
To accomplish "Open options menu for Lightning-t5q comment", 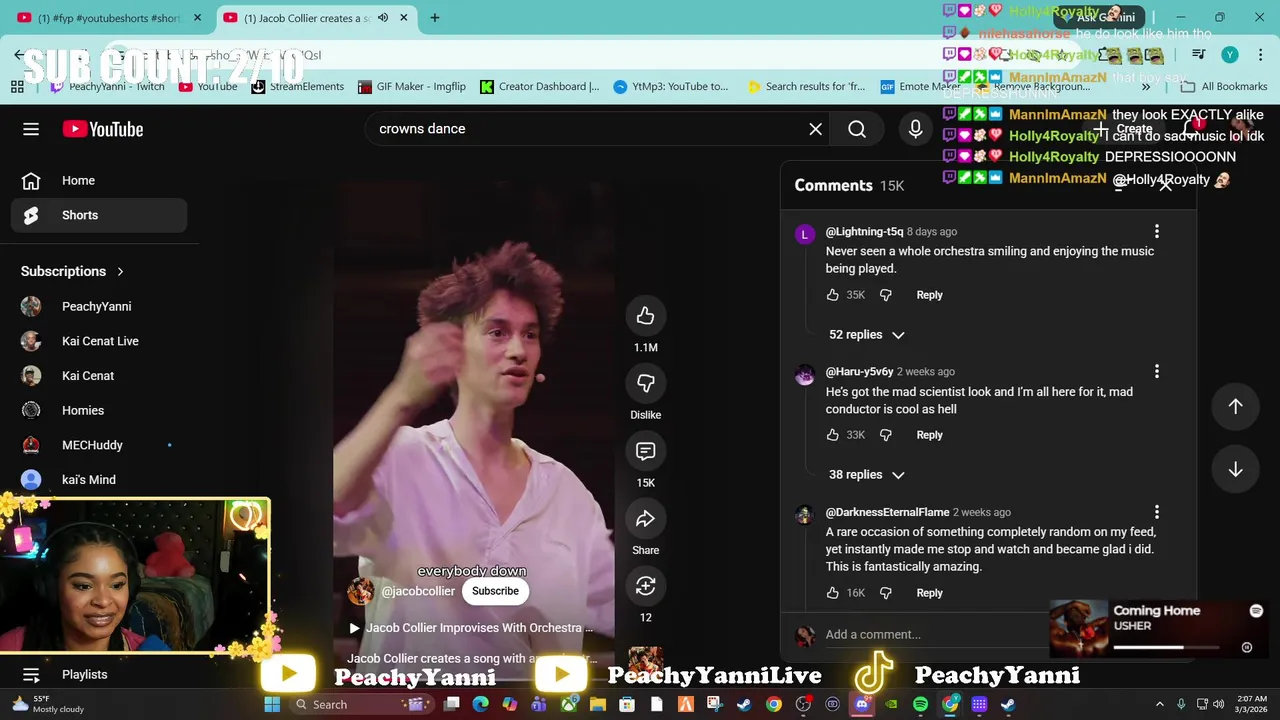I will click(1156, 232).
